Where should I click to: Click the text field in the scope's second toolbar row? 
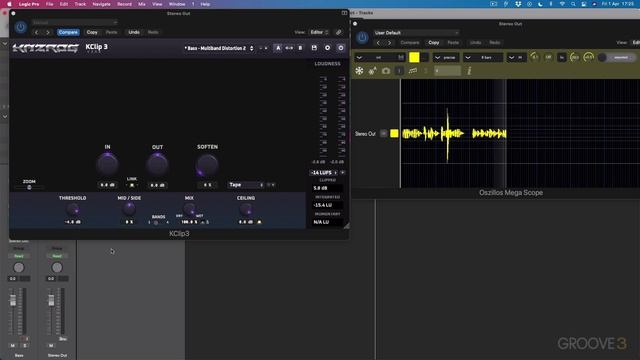pos(447,71)
